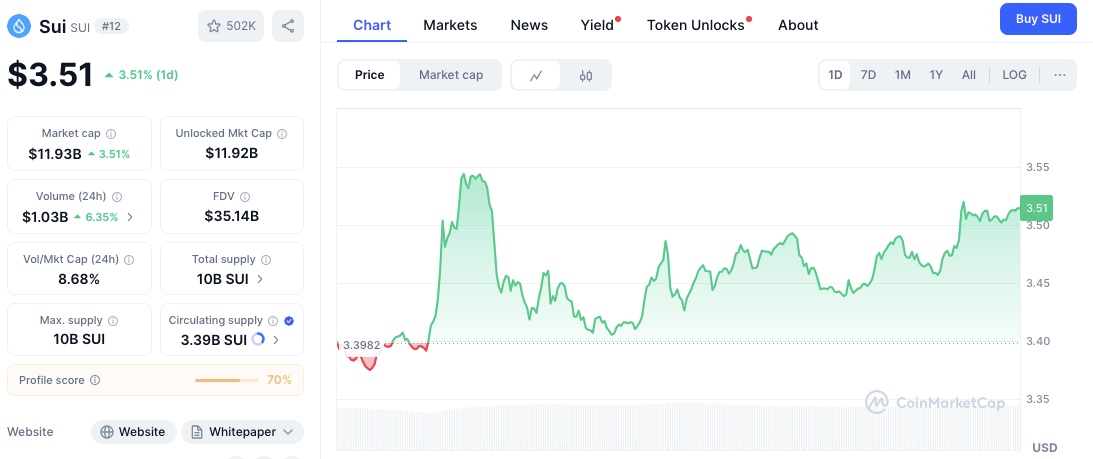Add Sui to watchlist with star
Screen dimensions: 1093x459
pos(231,26)
